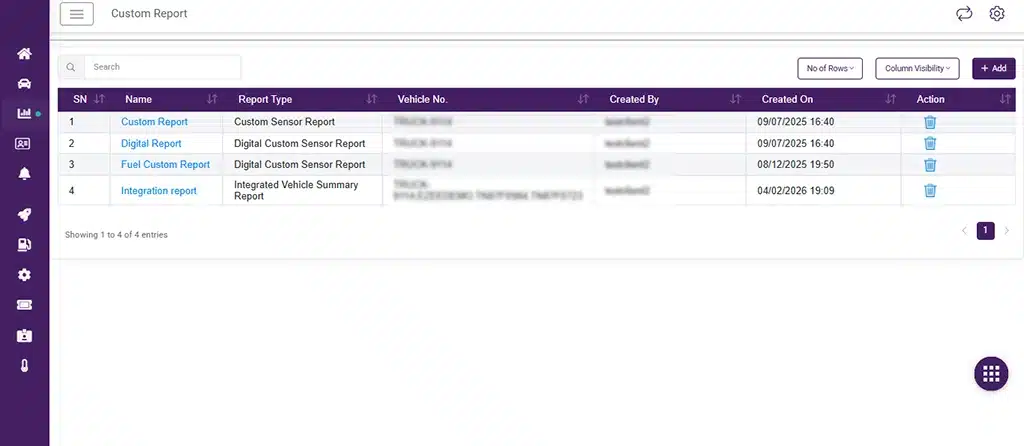Open the hamburger menu button
This screenshot has width=1024, height=446.
[77, 14]
